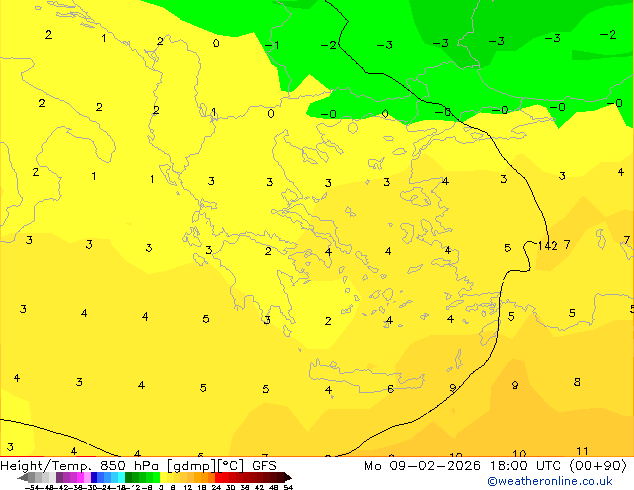
Task: Click the '11' temperature value on the map
Action: pos(582,451)
